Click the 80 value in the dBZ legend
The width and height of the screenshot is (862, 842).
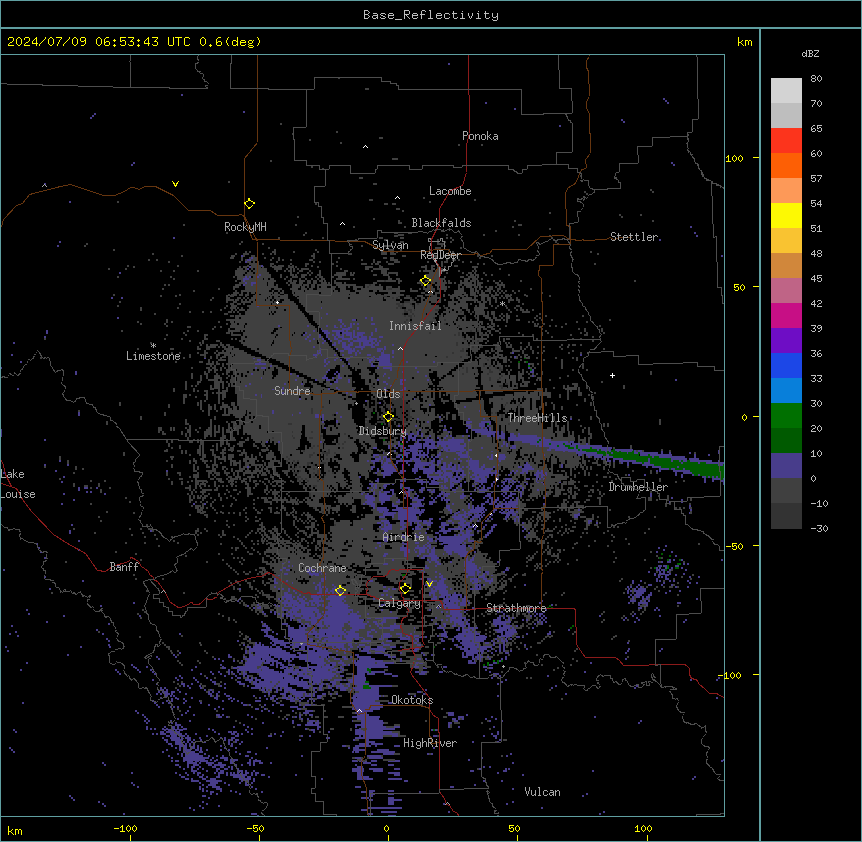(x=816, y=79)
